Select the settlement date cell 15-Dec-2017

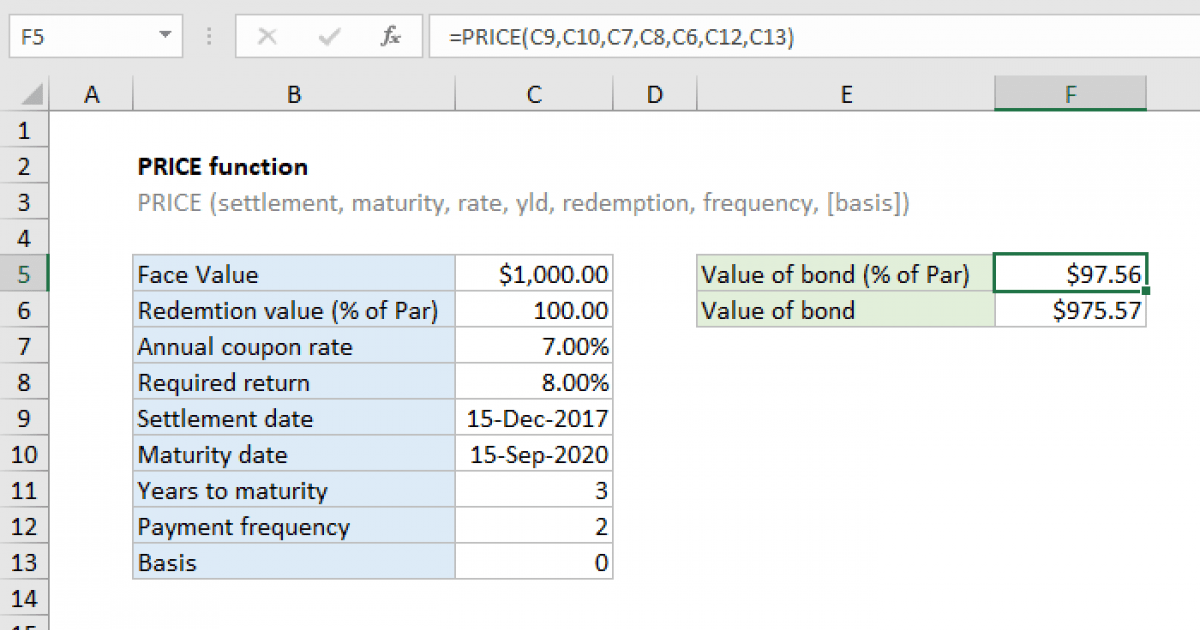point(533,418)
